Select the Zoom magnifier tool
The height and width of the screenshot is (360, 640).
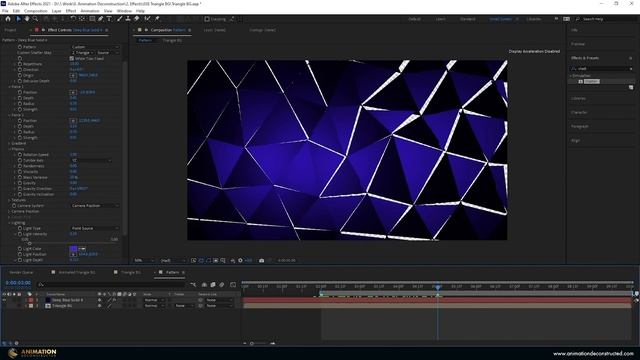click(x=36, y=19)
